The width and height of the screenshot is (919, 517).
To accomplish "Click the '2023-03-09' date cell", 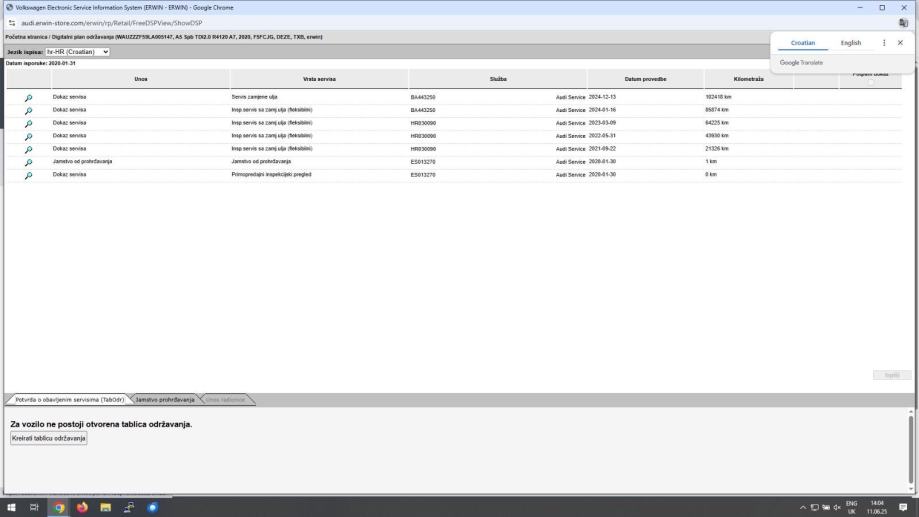I will pos(602,123).
